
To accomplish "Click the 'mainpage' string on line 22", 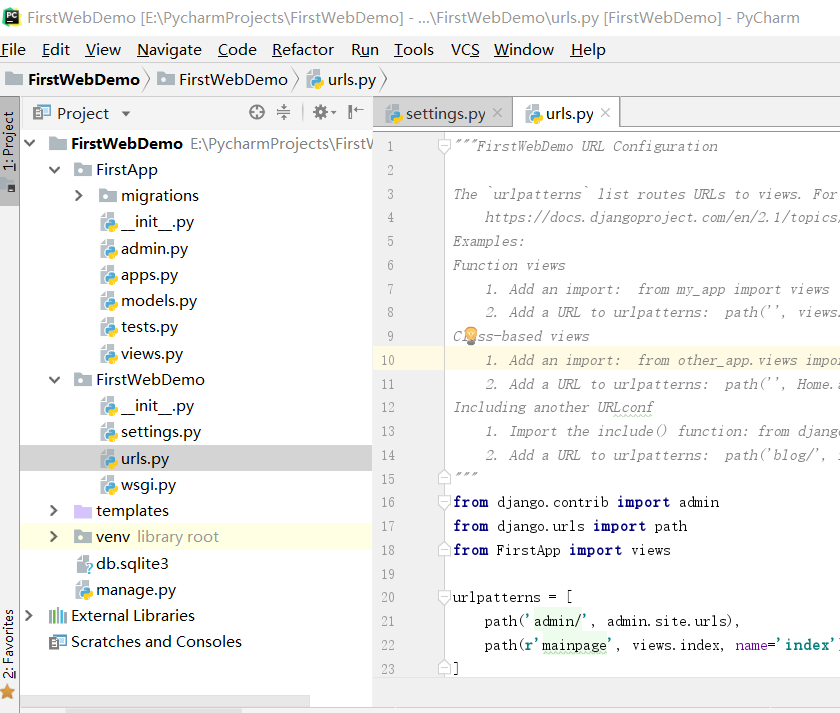I will click(574, 644).
